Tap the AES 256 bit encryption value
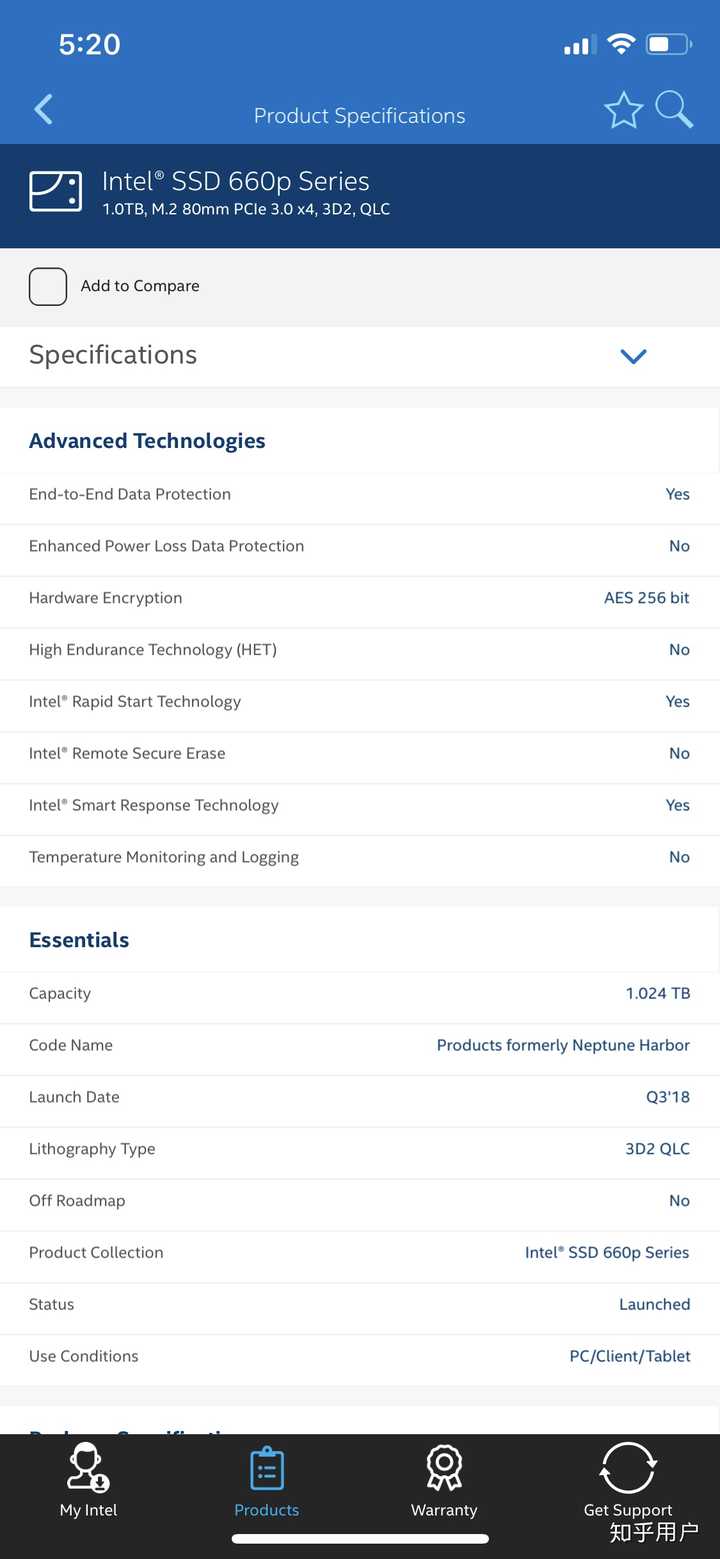The image size is (720, 1559). pos(646,598)
